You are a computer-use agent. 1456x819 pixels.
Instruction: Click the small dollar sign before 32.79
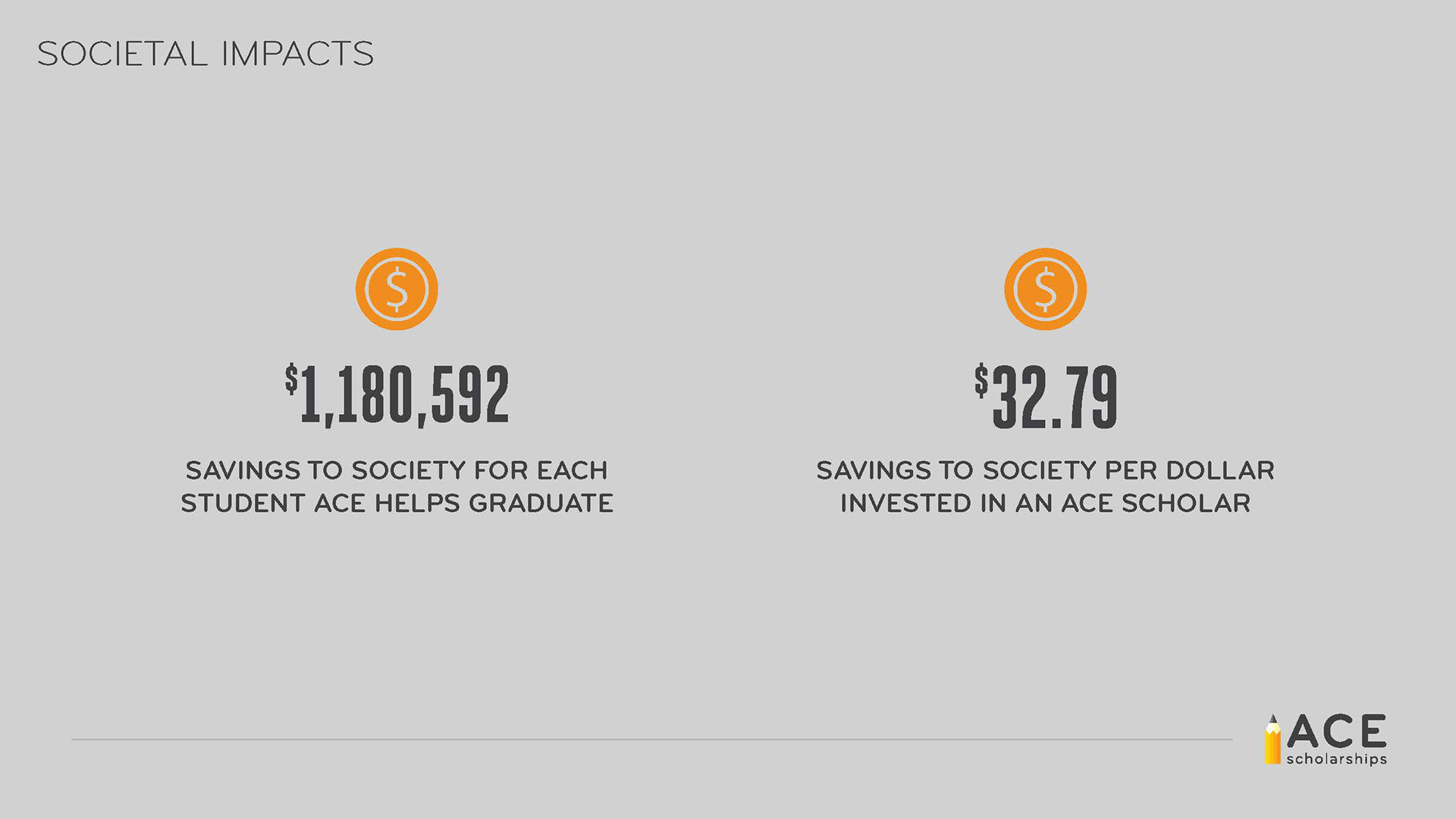pyautogui.click(x=982, y=380)
